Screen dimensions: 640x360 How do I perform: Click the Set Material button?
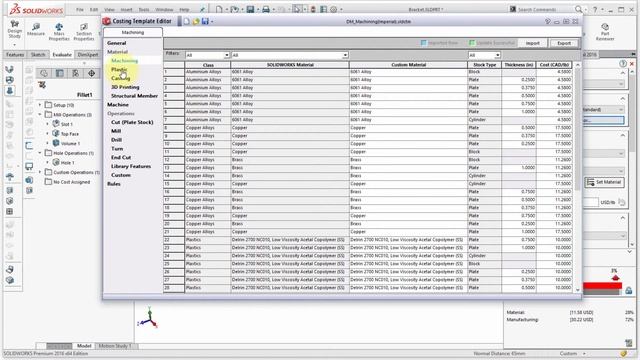(x=604, y=182)
